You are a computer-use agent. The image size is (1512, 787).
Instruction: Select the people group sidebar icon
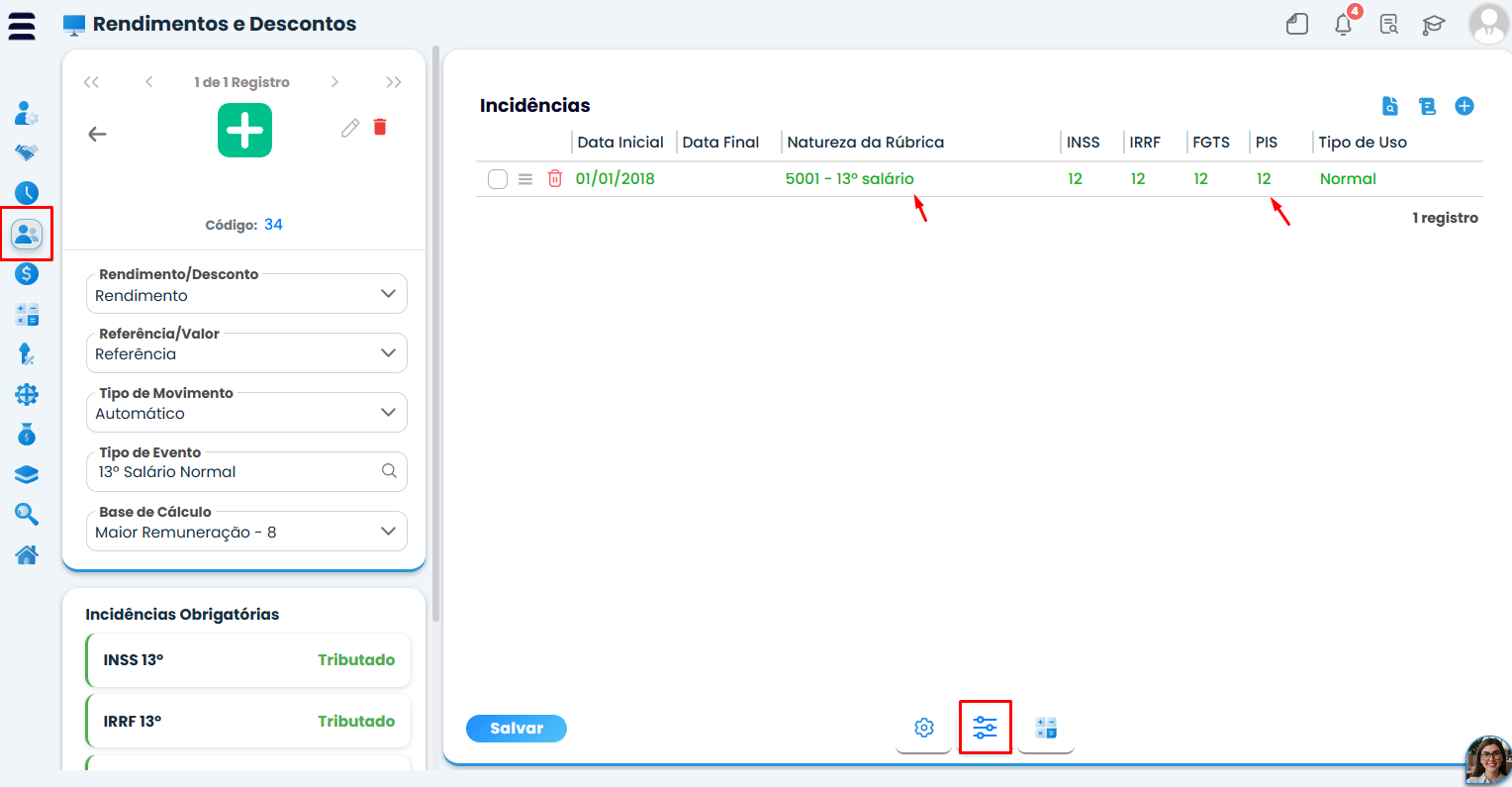27,234
